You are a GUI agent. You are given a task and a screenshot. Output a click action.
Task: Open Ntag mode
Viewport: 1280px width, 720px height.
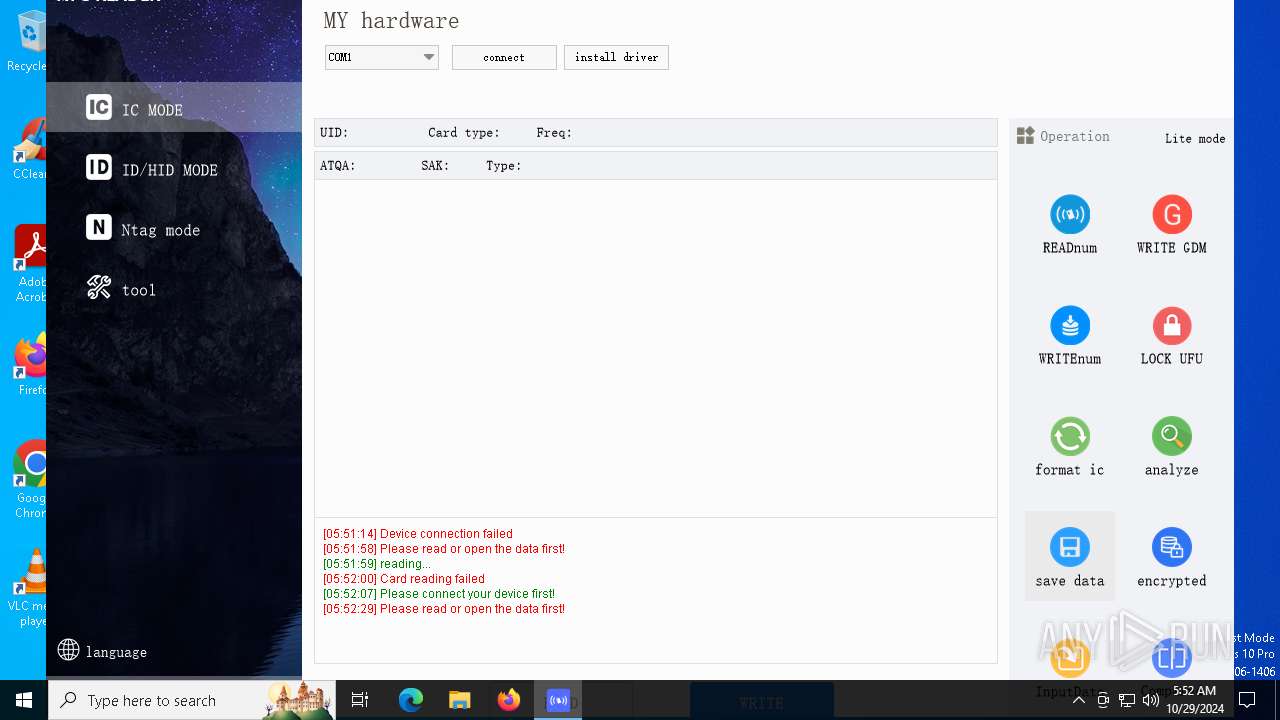174,228
